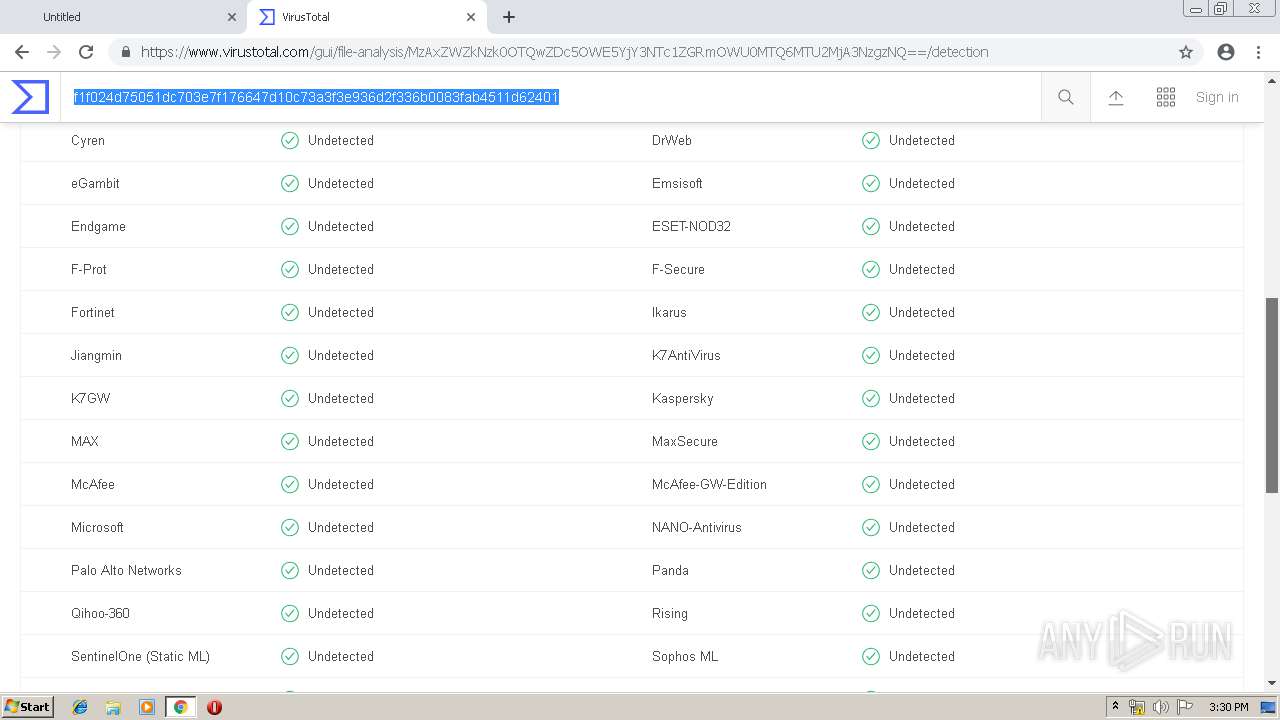
Task: Open the media player taskbar icon
Action: coord(147,707)
